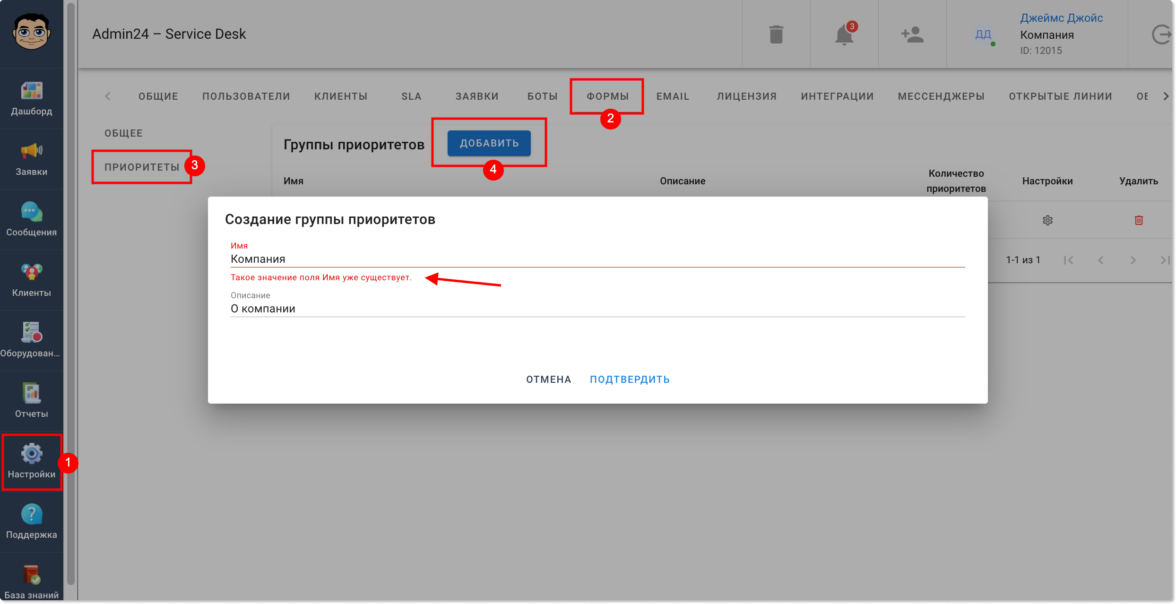This screenshot has height=604, width=1176.
Task: Click the trash bin icon in header
Action: (x=776, y=35)
